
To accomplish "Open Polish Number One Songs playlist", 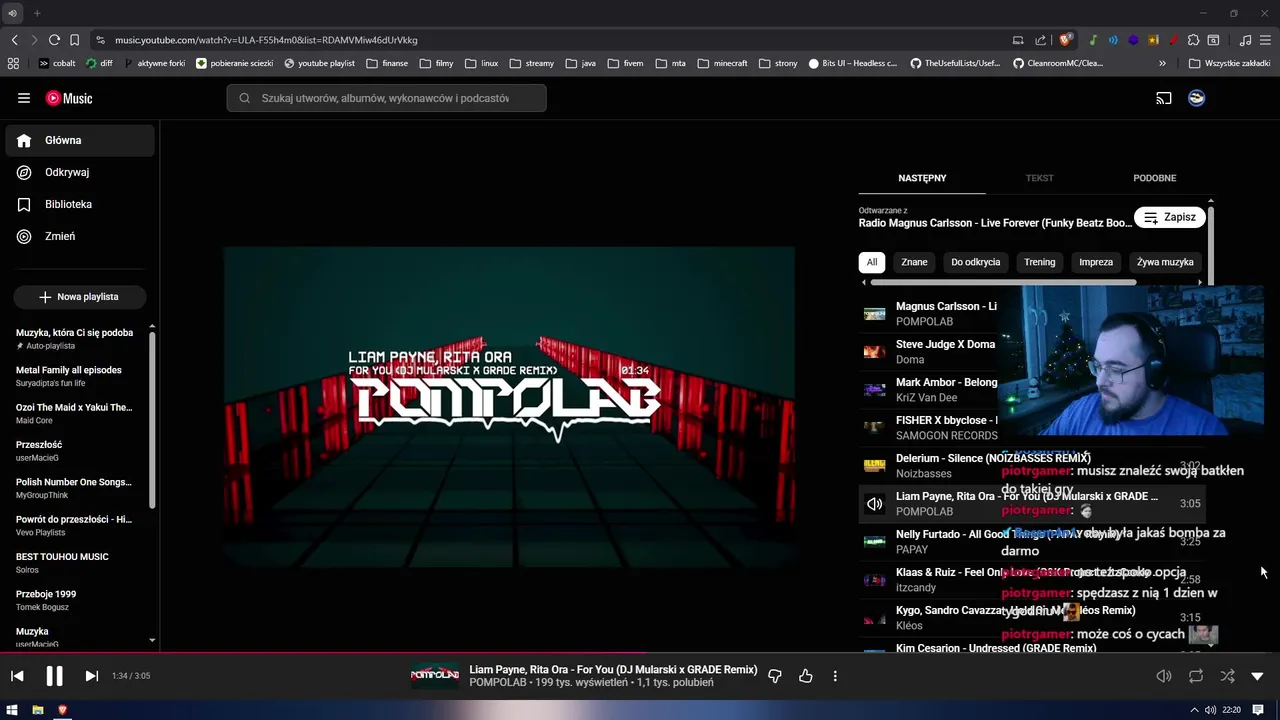I will click(75, 488).
